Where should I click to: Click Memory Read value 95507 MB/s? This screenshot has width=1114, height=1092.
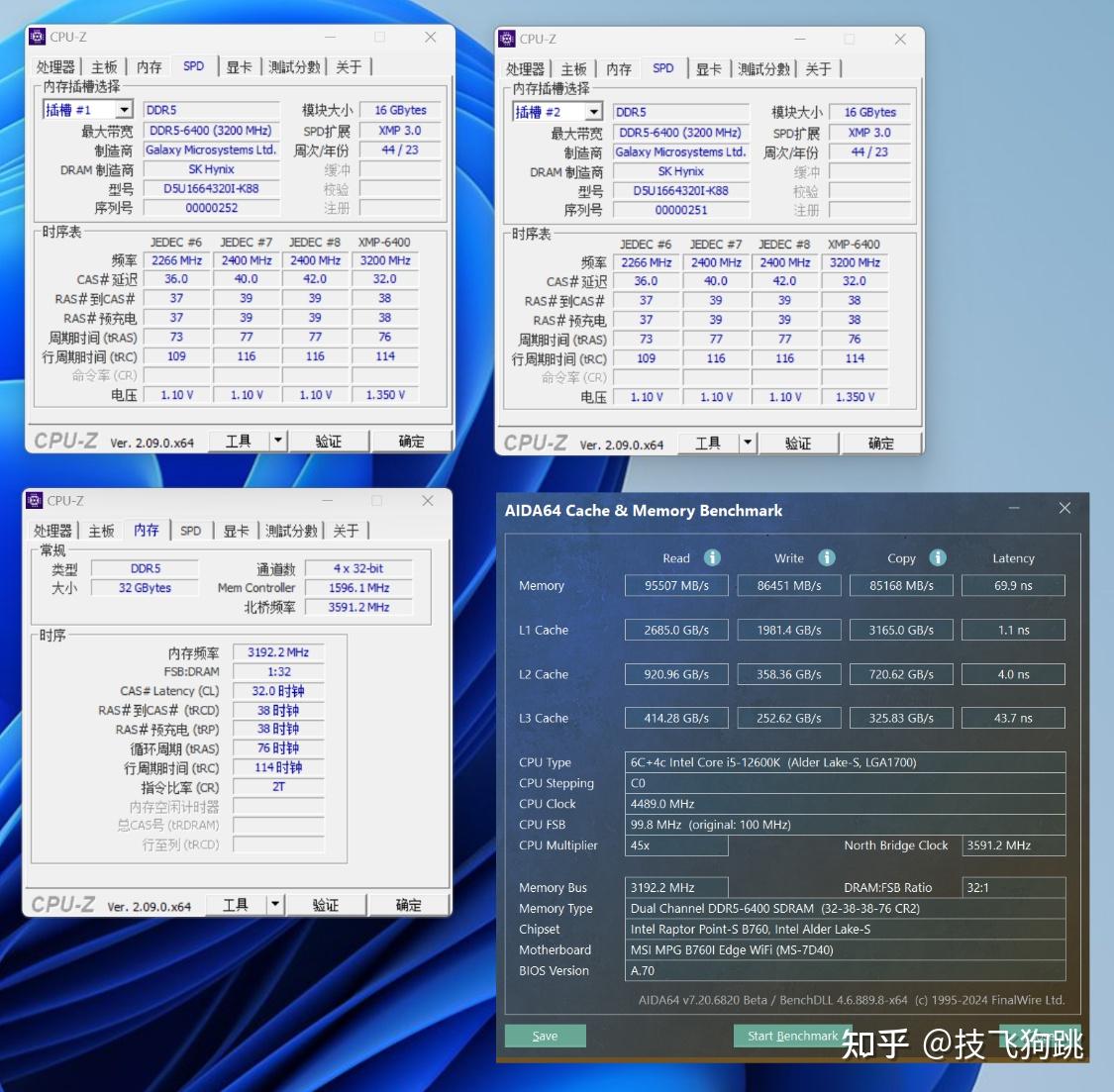pos(676,585)
